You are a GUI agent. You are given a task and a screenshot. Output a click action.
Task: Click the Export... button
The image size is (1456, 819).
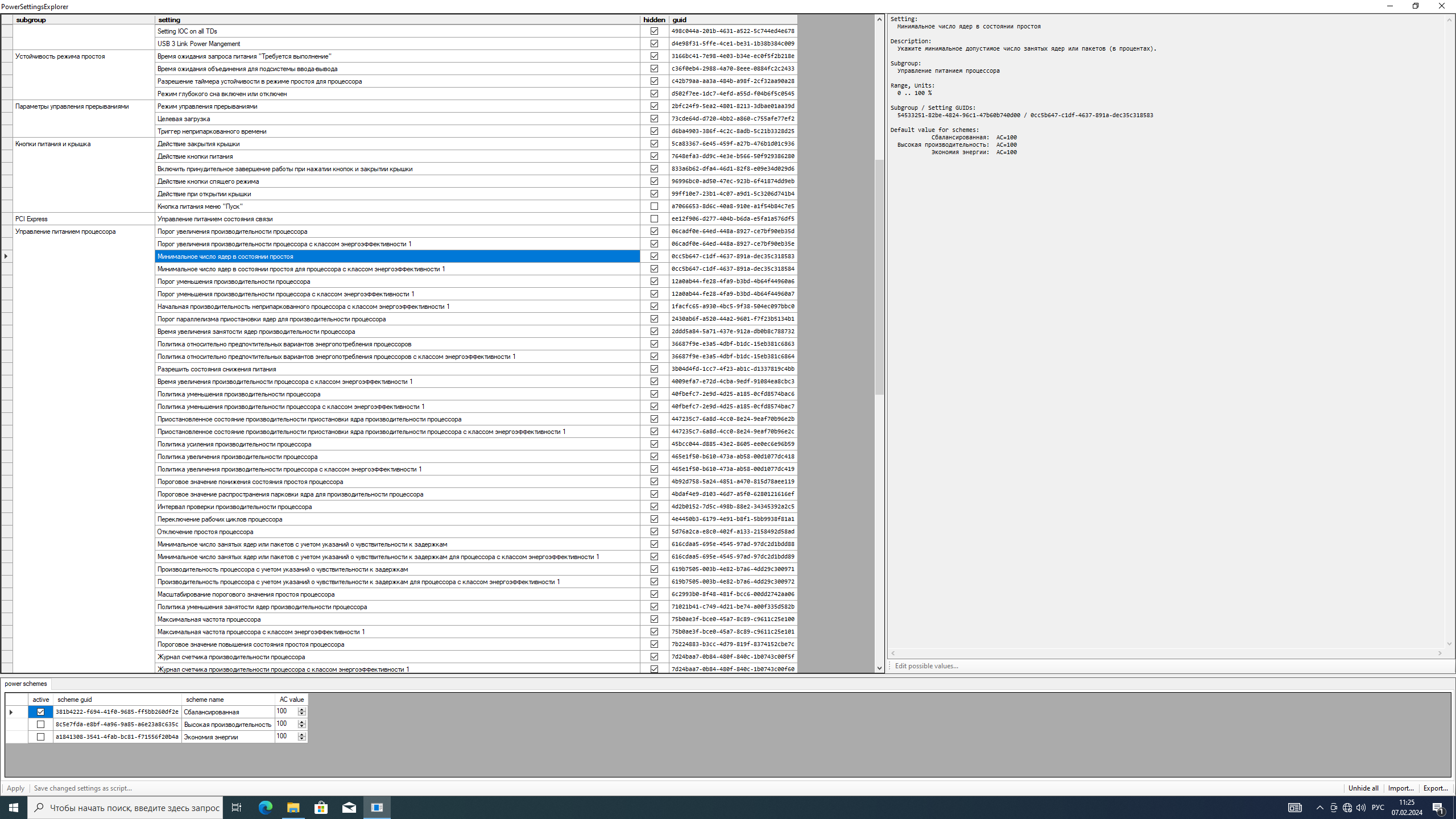pos(1435,788)
